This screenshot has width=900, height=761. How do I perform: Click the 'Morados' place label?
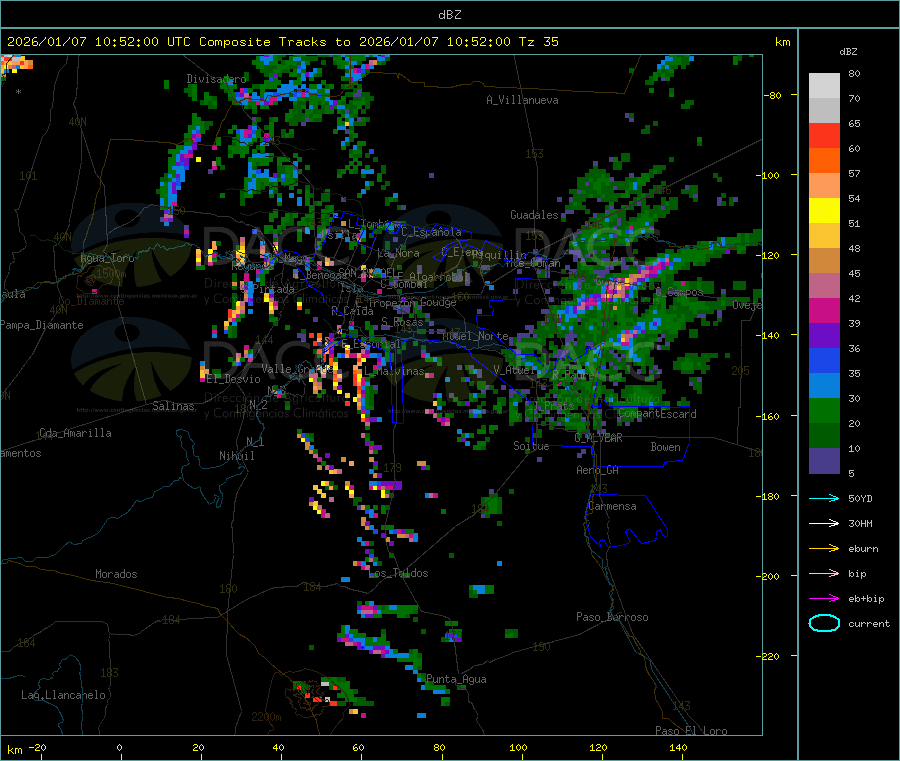[x=116, y=574]
